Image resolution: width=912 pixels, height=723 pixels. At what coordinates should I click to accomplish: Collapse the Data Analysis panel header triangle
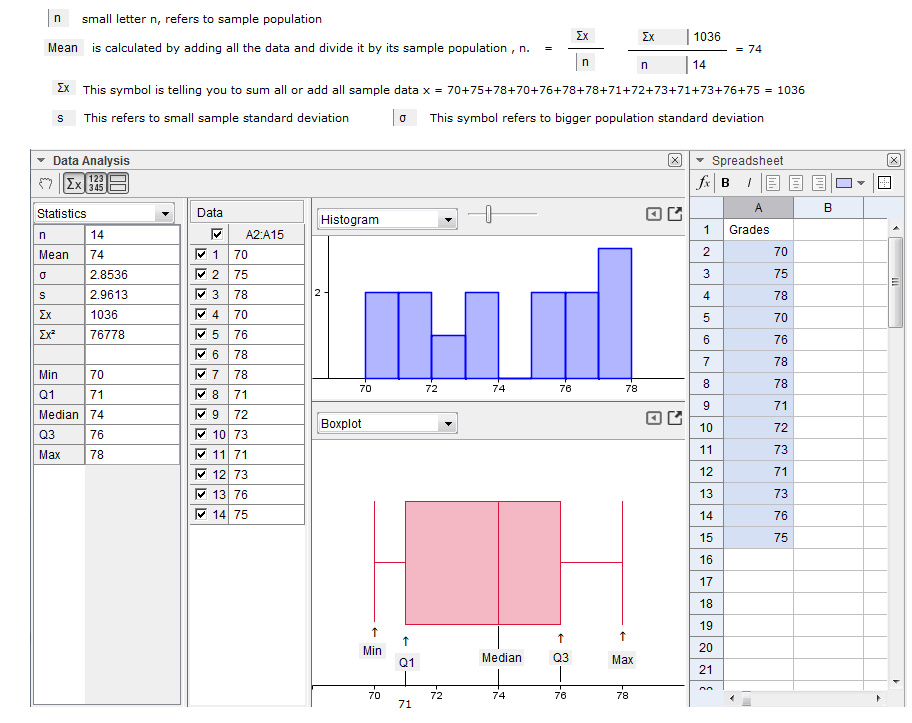click(x=41, y=160)
